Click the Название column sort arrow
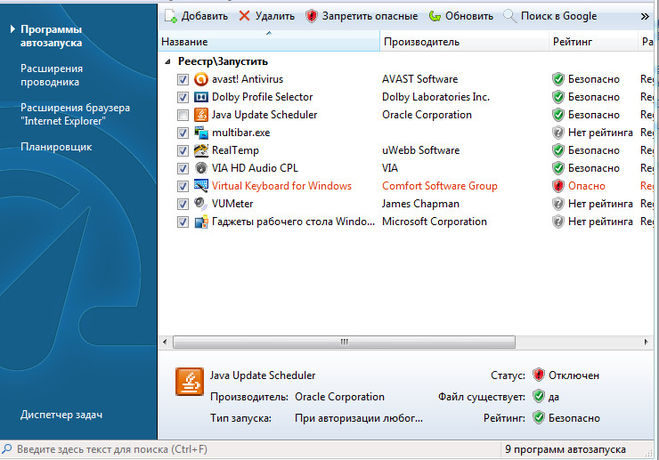 (269, 33)
